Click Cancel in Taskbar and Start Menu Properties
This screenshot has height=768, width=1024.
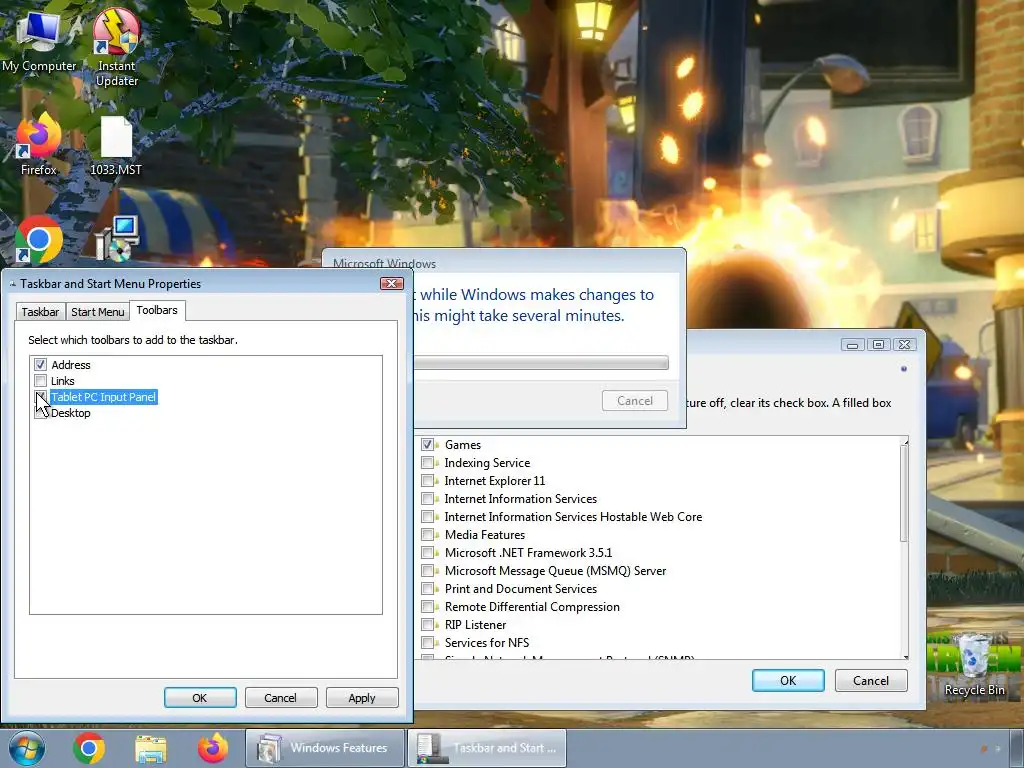(281, 697)
